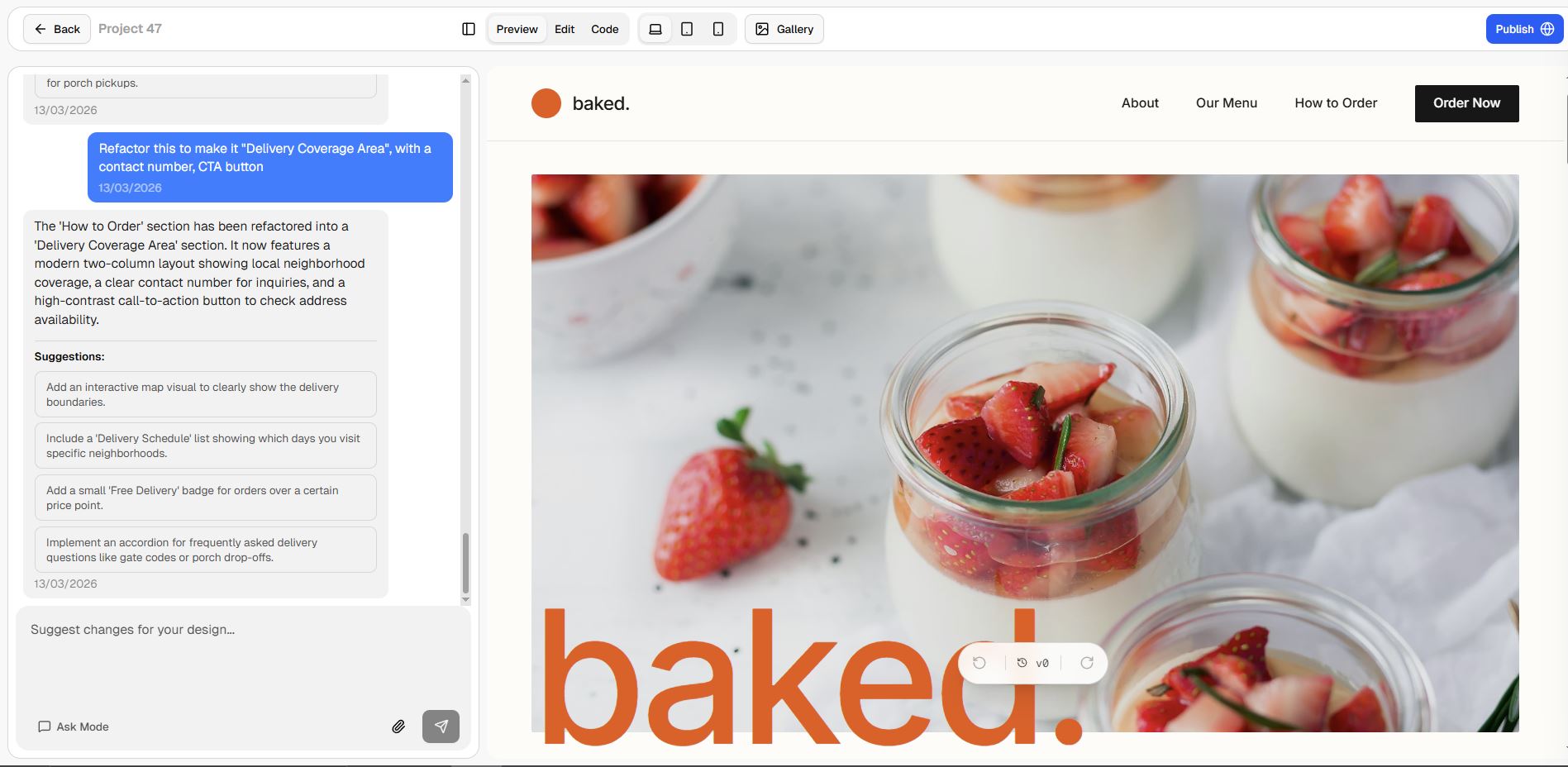Click the Publish button

point(1515,28)
